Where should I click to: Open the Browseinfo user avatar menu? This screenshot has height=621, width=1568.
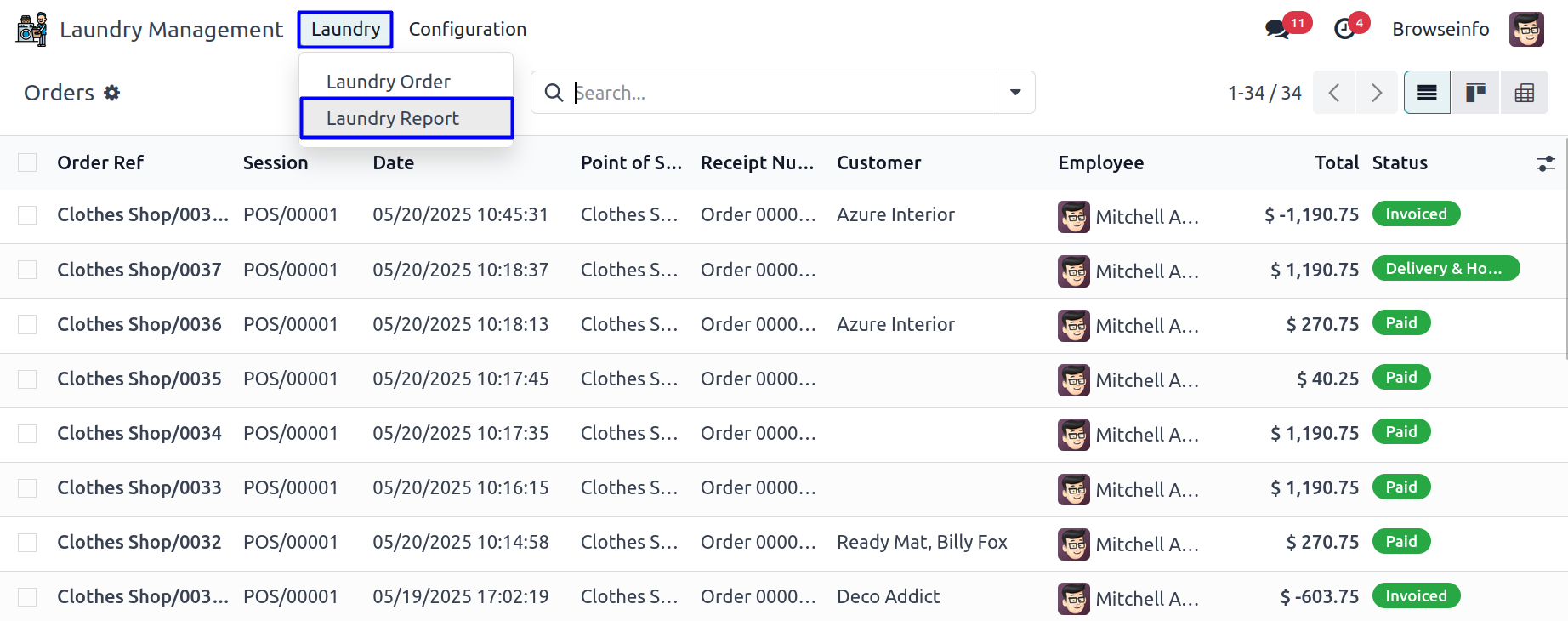[1526, 30]
